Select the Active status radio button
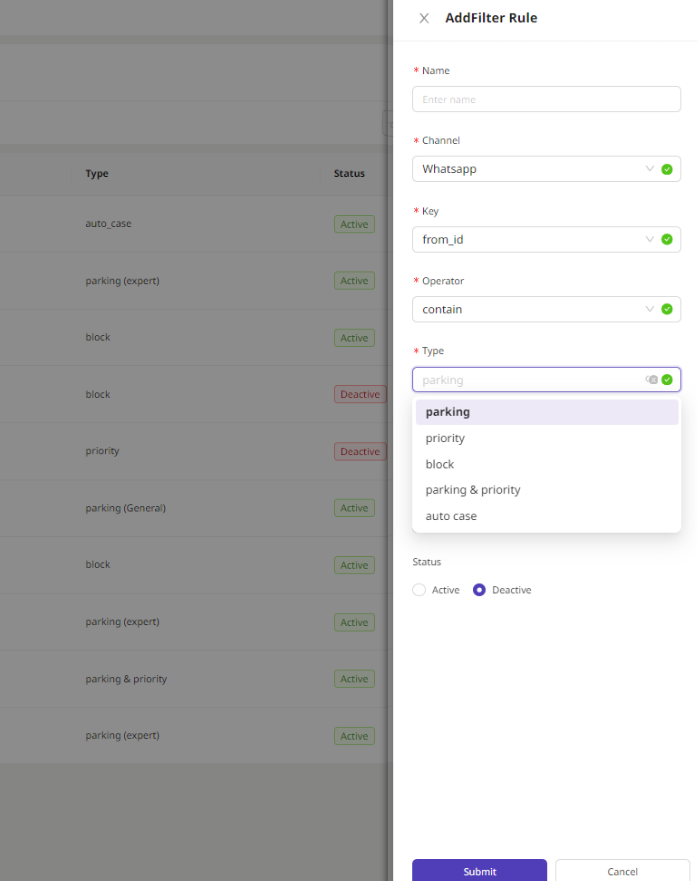 pyautogui.click(x=419, y=590)
